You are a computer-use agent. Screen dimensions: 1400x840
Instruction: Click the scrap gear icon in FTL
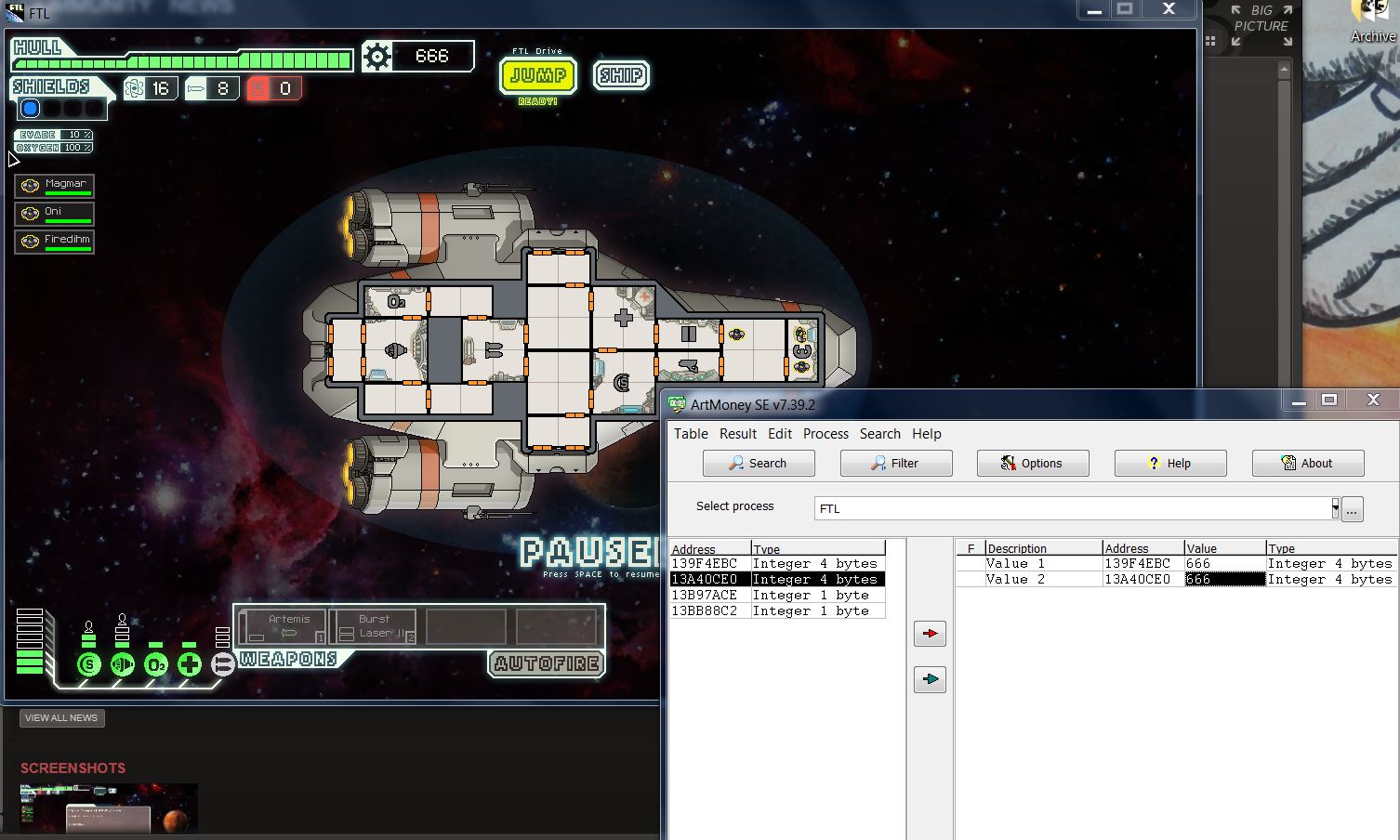[376, 57]
